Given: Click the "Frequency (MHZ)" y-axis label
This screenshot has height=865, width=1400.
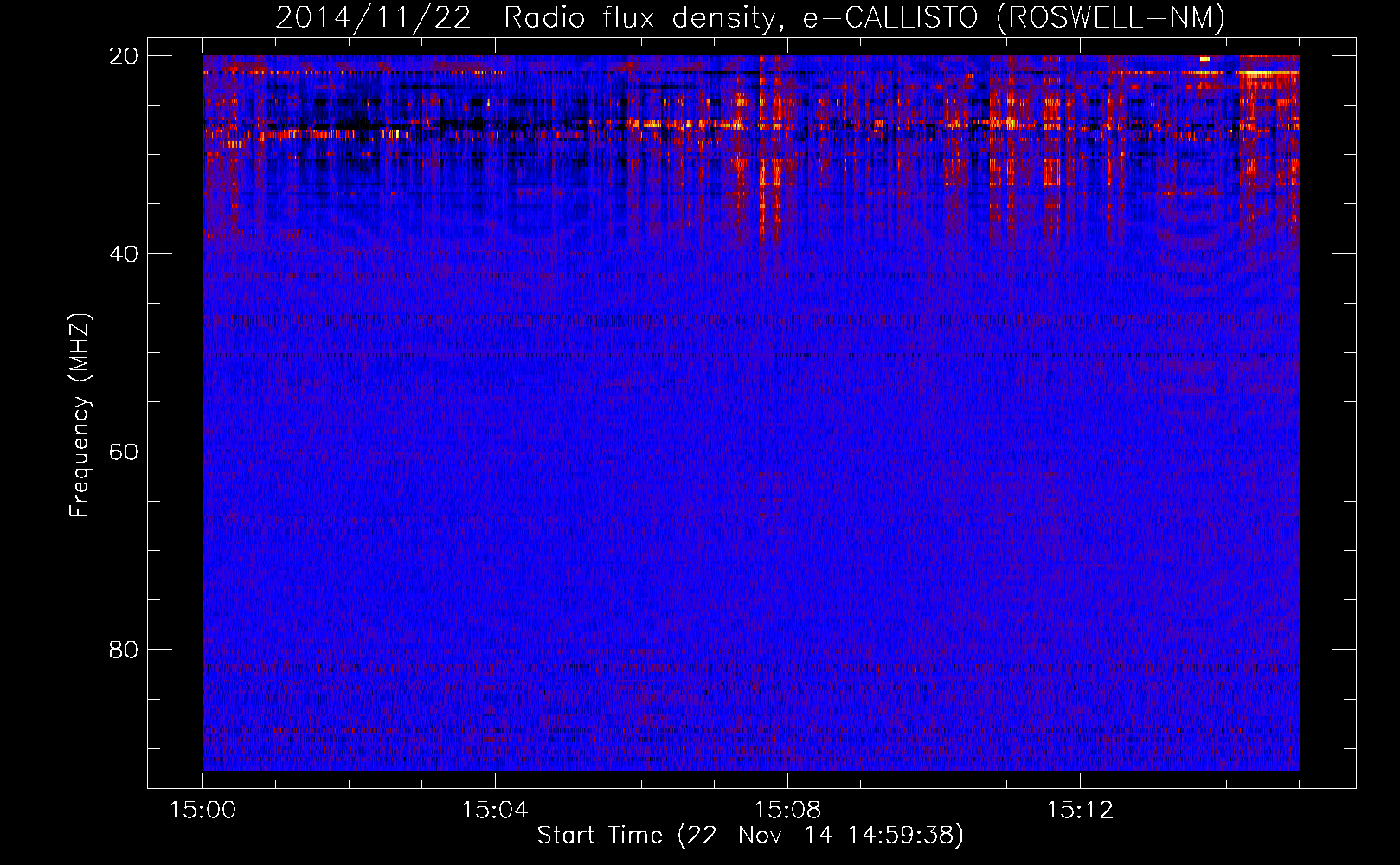Looking at the screenshot, I should [80, 415].
